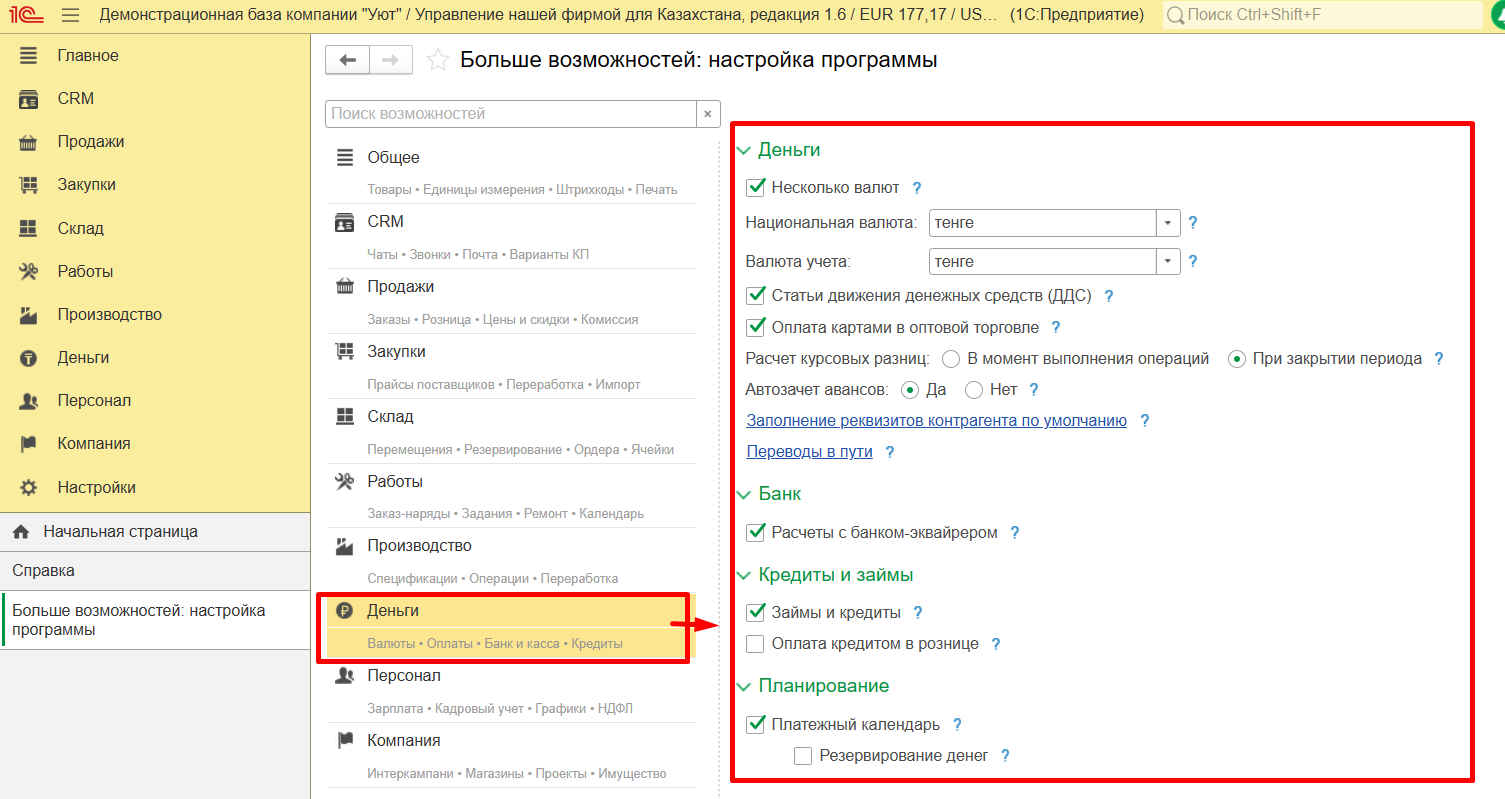Open the Национальная валюта dropdown
Image resolution: width=1505 pixels, height=799 pixels.
(1167, 222)
